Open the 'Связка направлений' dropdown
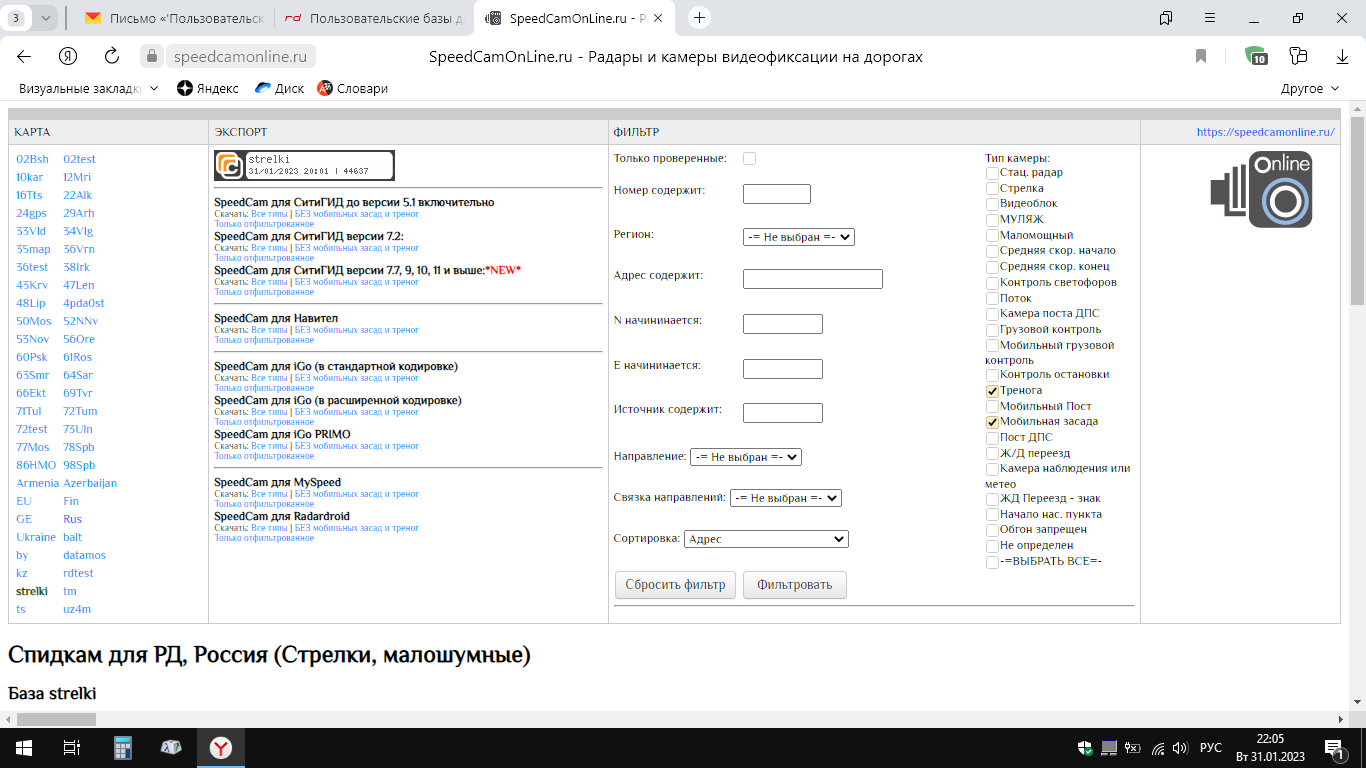The image size is (1366, 768). 785,498
